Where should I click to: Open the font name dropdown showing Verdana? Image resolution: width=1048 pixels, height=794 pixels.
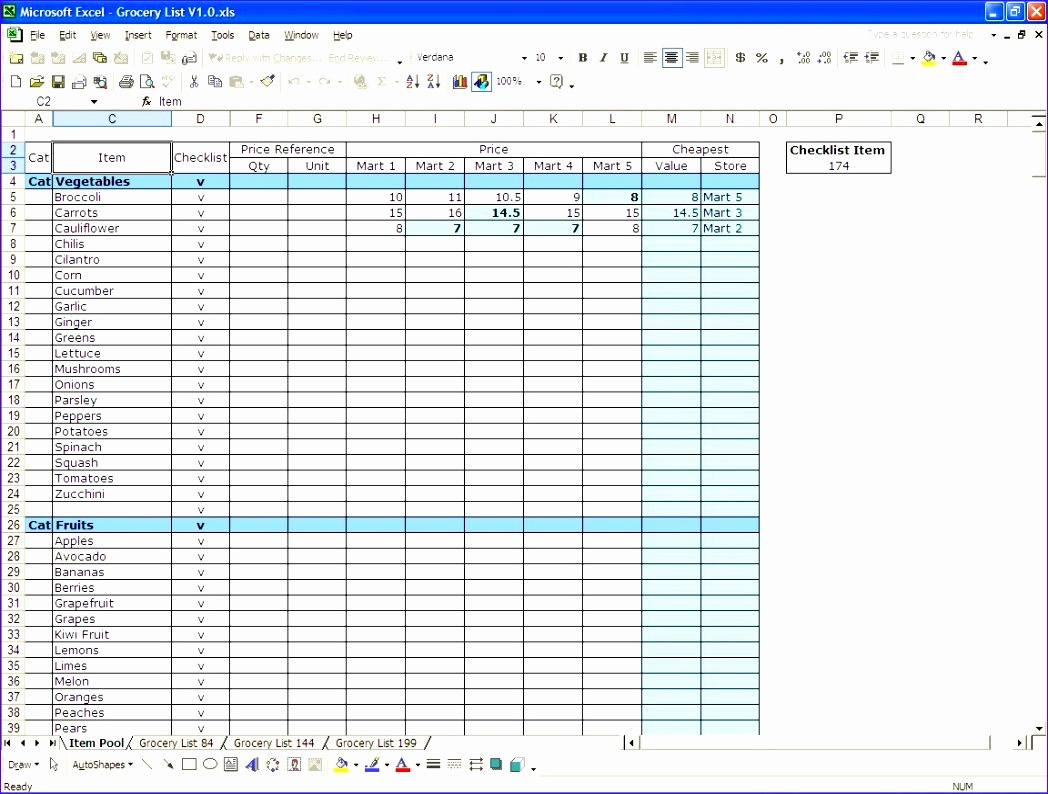tap(524, 58)
